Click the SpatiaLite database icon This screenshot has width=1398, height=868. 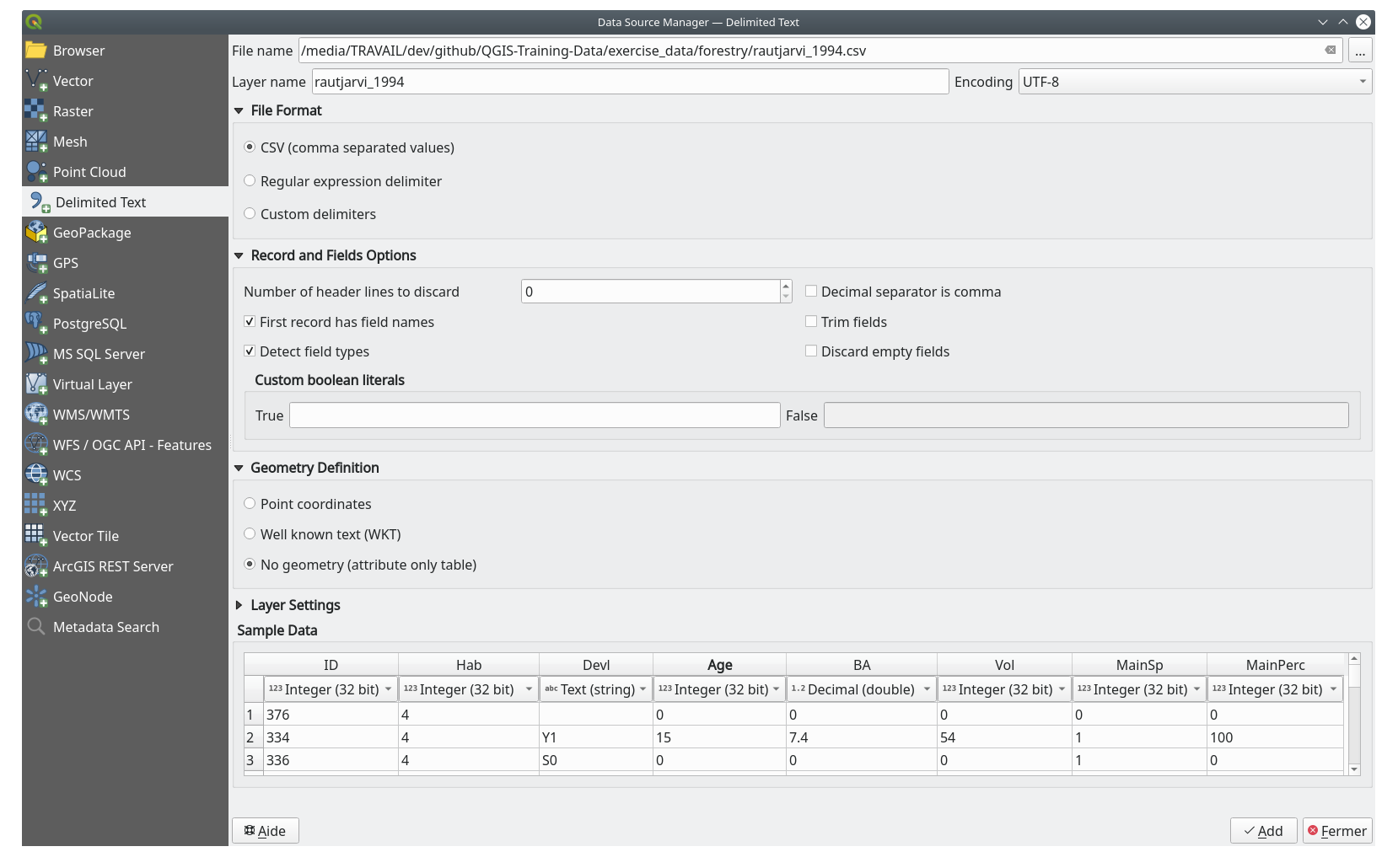pyautogui.click(x=38, y=292)
